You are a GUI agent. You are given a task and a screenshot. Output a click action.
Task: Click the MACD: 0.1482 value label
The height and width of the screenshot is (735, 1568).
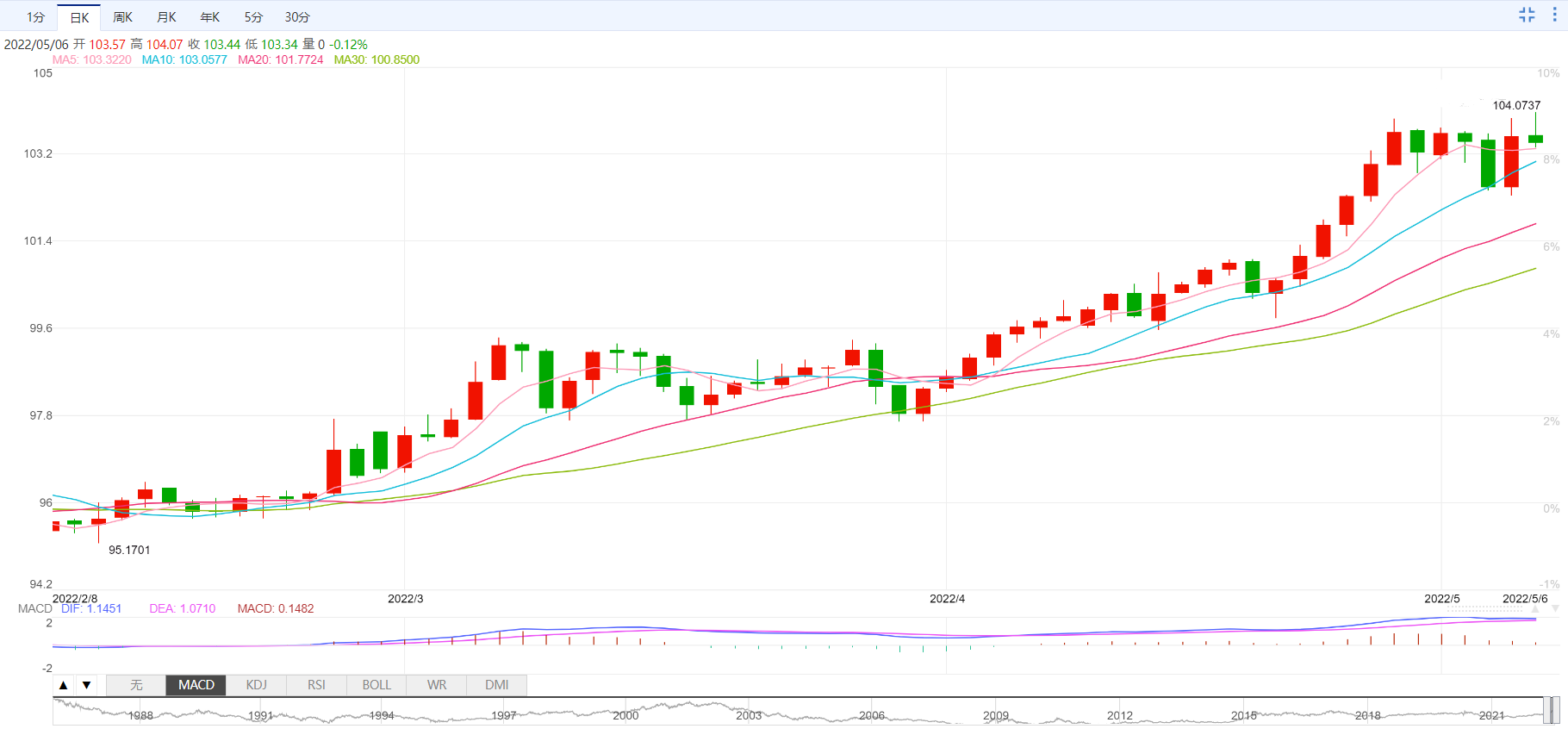point(276,608)
